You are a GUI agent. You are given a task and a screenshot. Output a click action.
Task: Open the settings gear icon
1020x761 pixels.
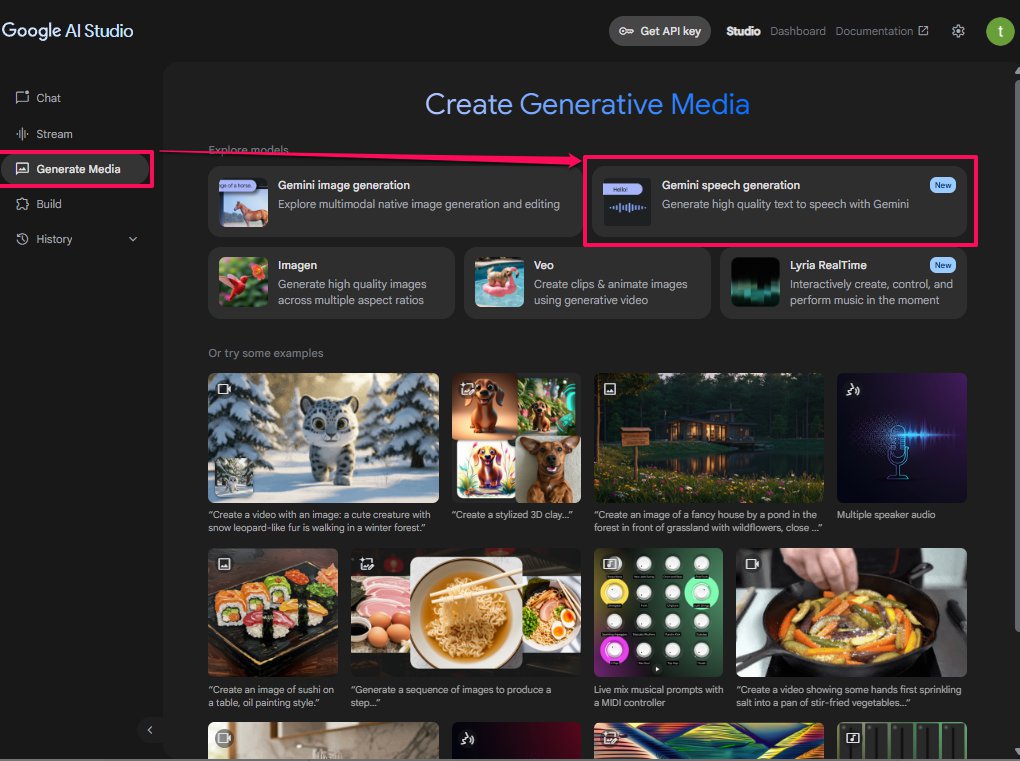coord(958,31)
